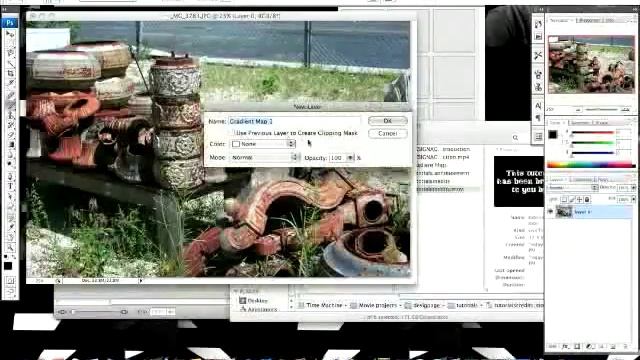The image size is (640, 360).
Task: Click Cancel in New Layer dialog
Action: coord(387,133)
